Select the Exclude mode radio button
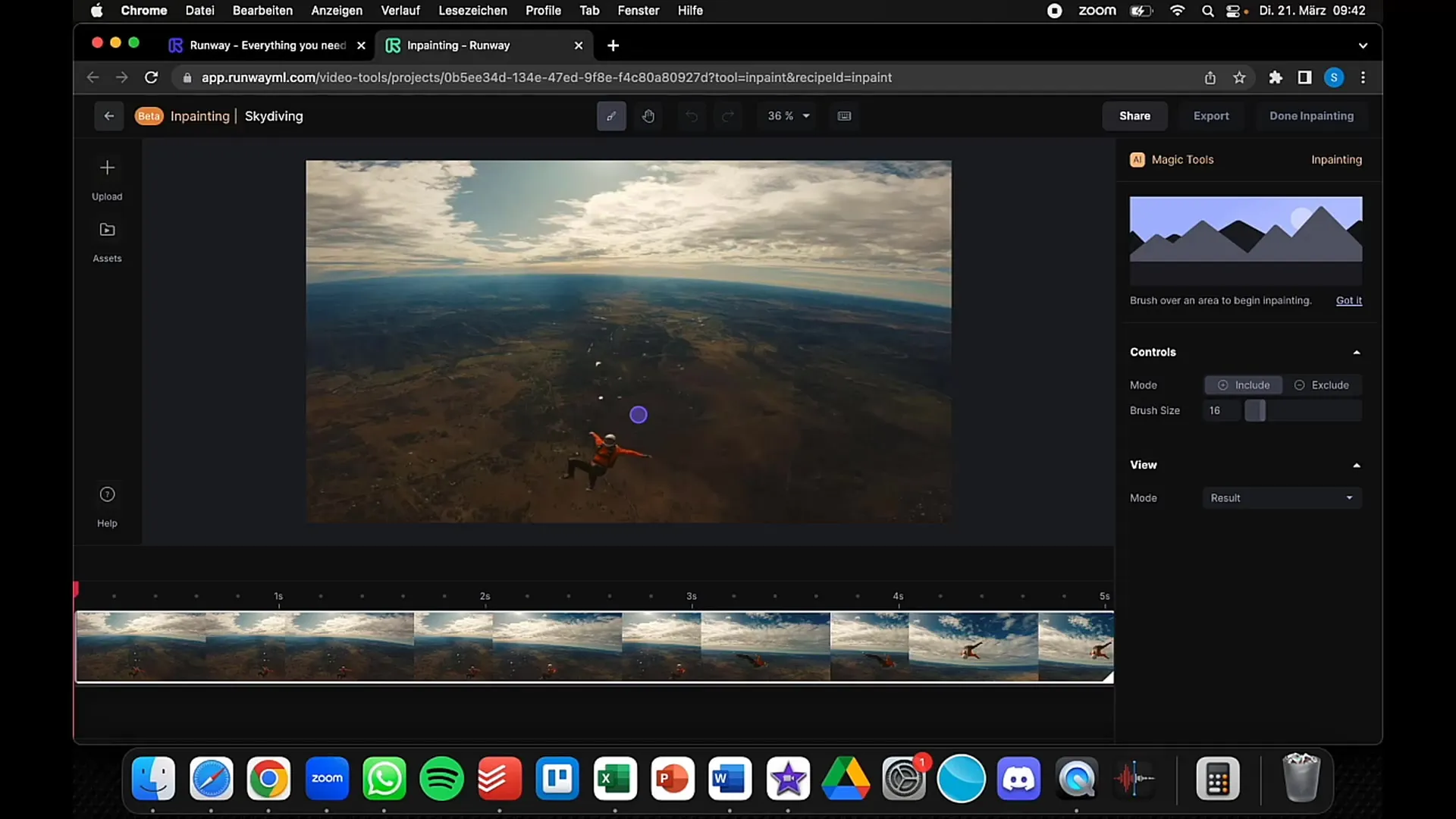This screenshot has width=1456, height=819. [x=1298, y=384]
